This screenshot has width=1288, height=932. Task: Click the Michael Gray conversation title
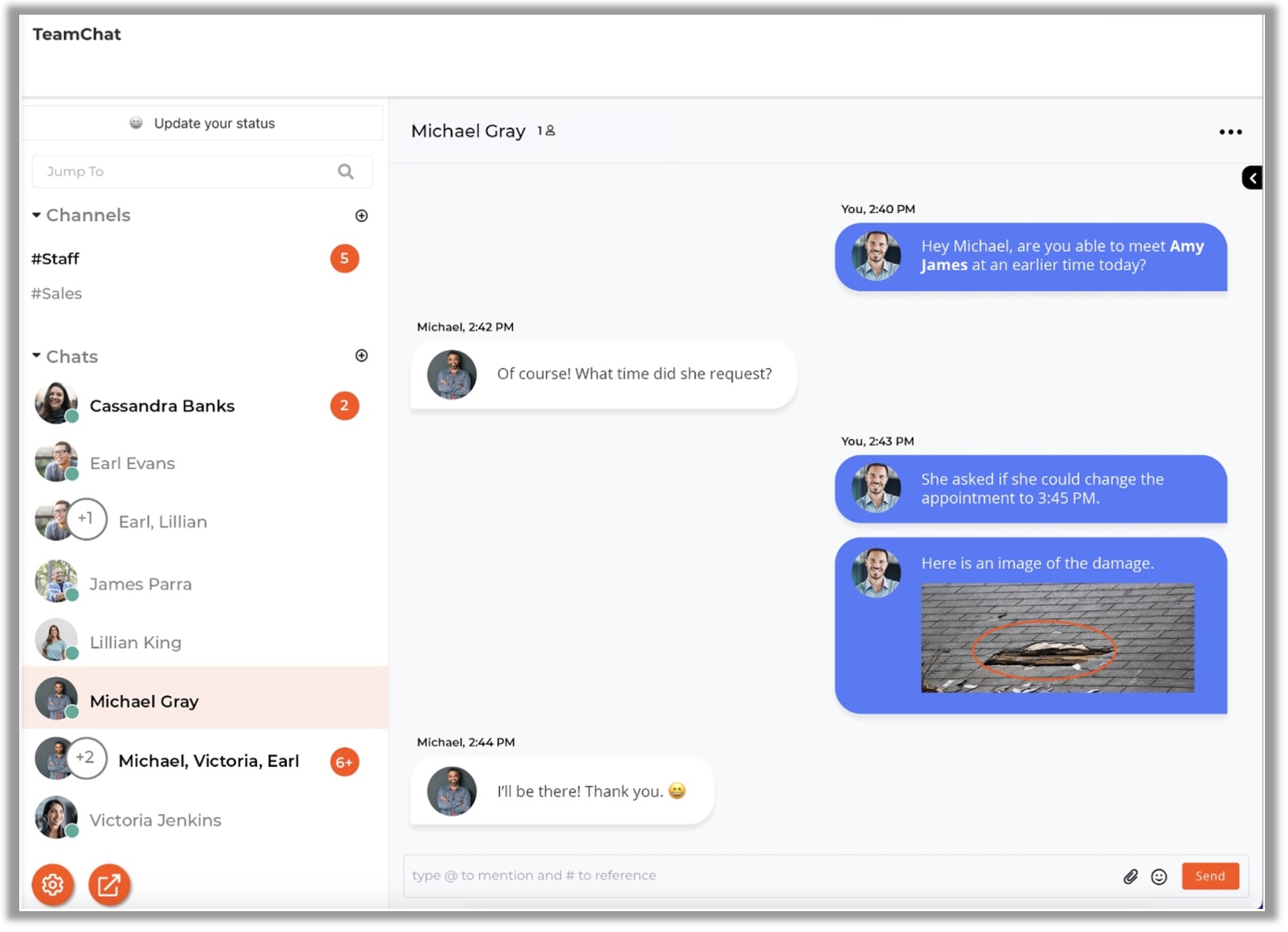point(468,131)
